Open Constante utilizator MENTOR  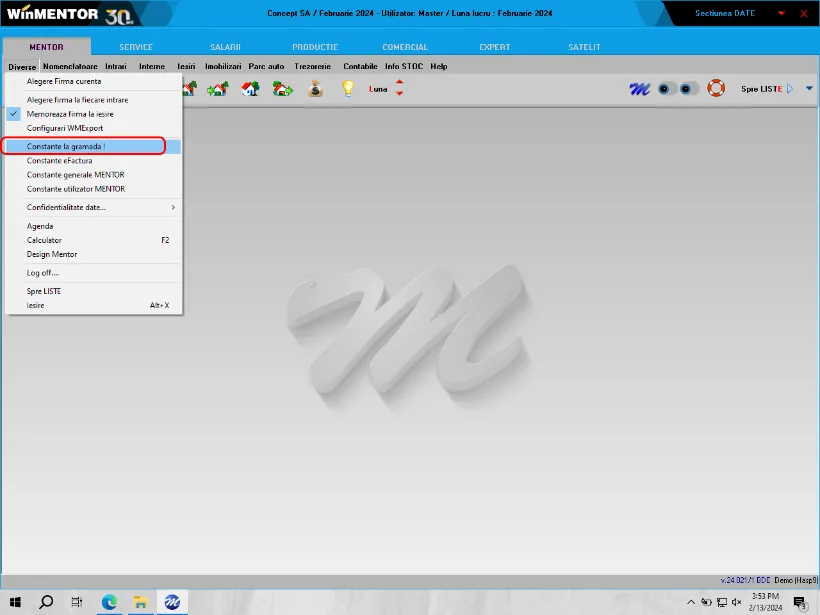[x=94, y=189]
